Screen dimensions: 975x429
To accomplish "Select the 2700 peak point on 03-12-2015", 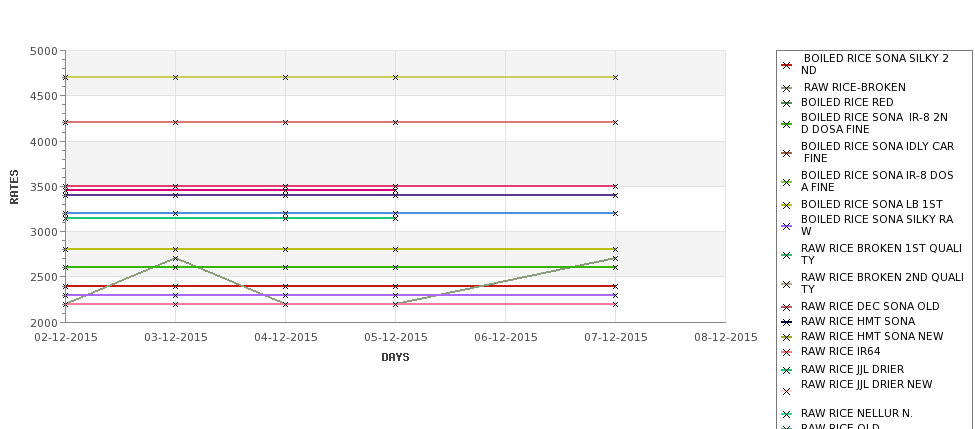I will pos(175,259).
